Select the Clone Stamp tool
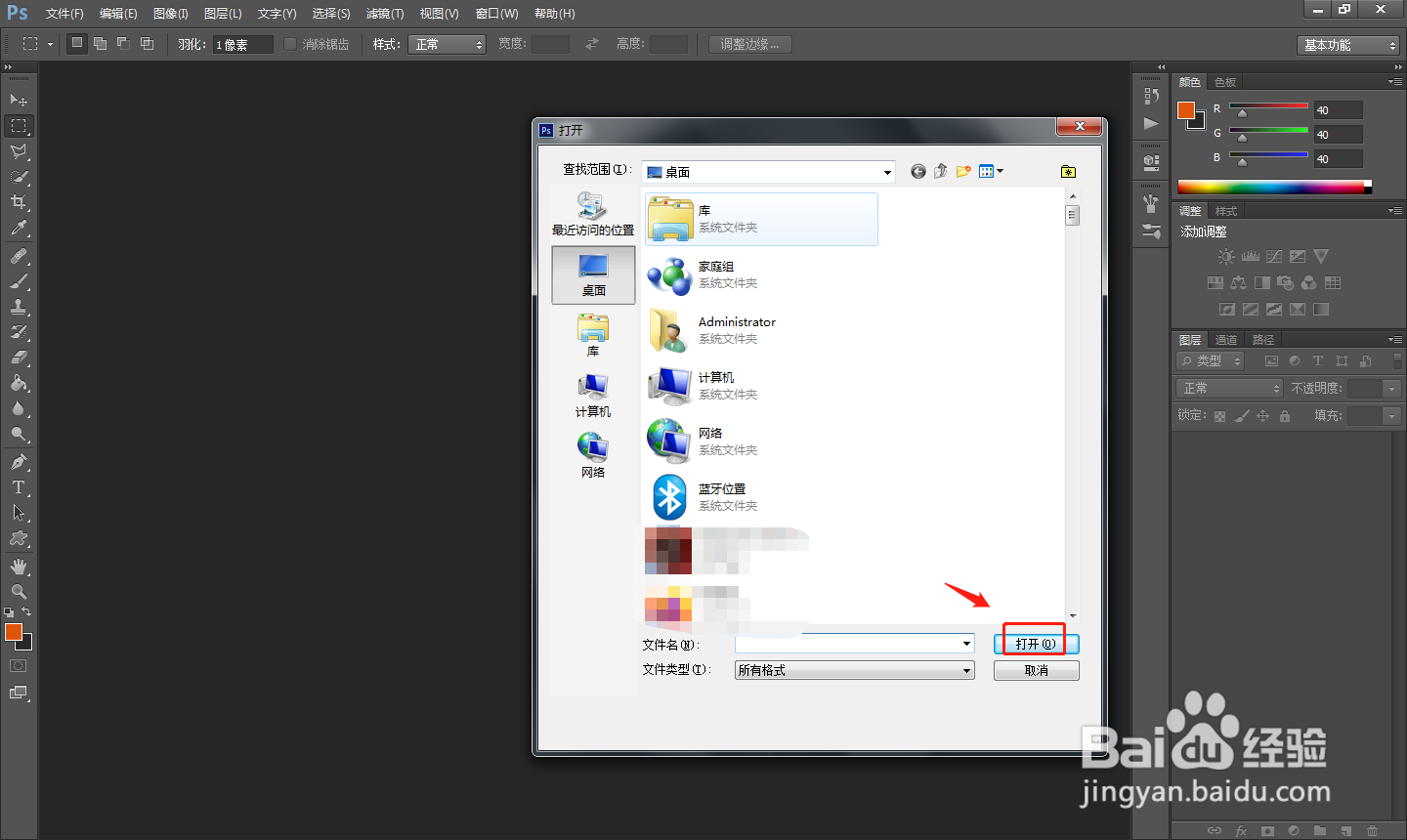The height and width of the screenshot is (840, 1407). (x=19, y=307)
